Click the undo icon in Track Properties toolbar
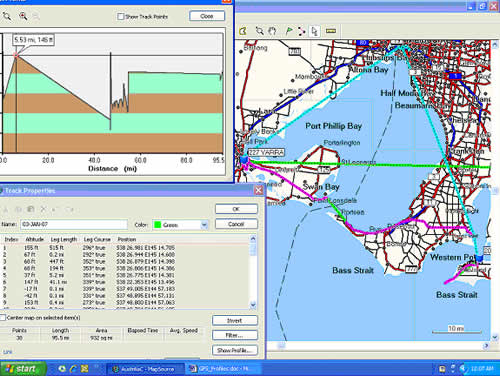Screen dimensions: 500x376 pos(56,209)
